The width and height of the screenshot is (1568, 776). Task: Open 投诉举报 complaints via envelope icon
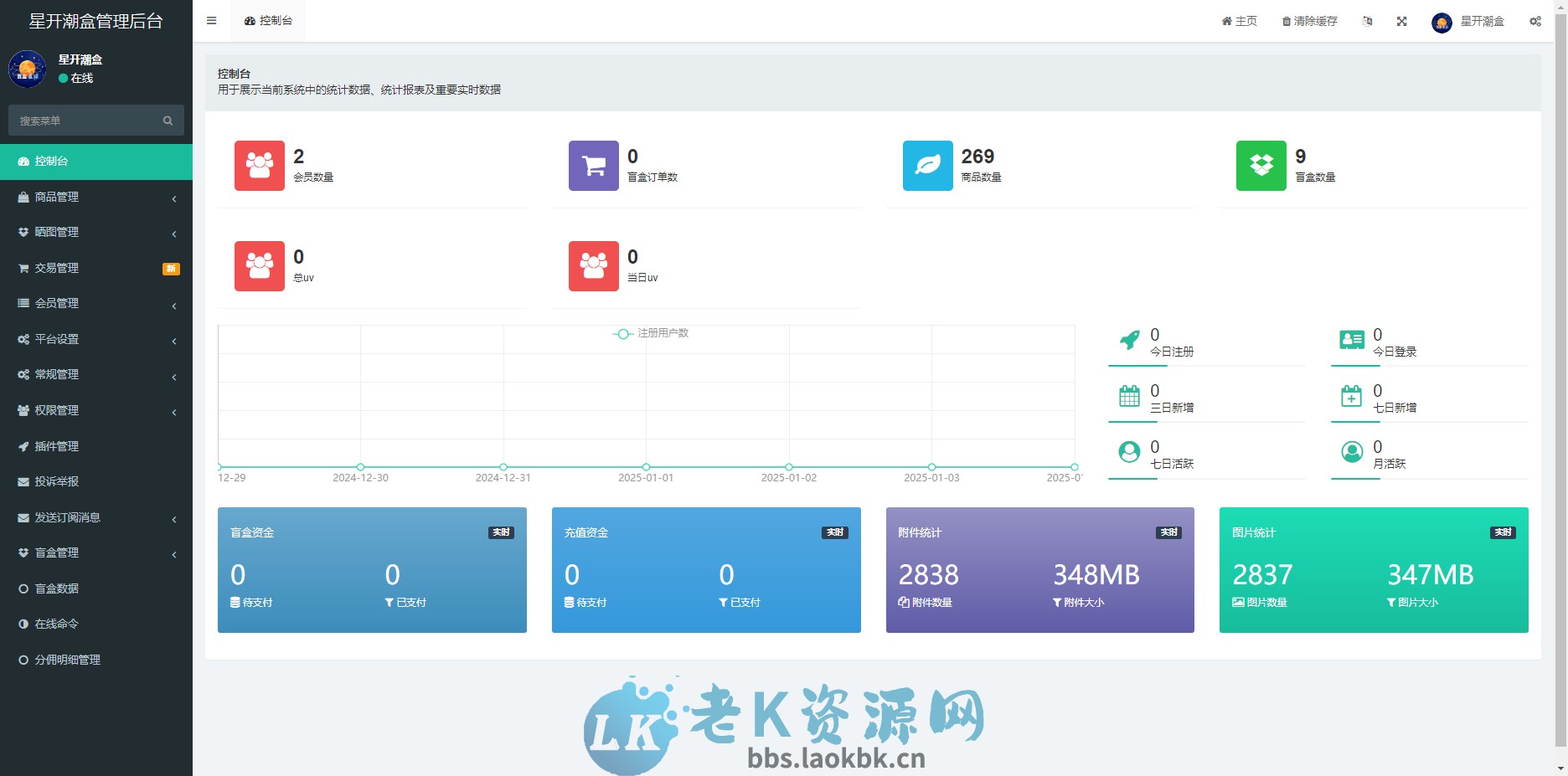[23, 481]
